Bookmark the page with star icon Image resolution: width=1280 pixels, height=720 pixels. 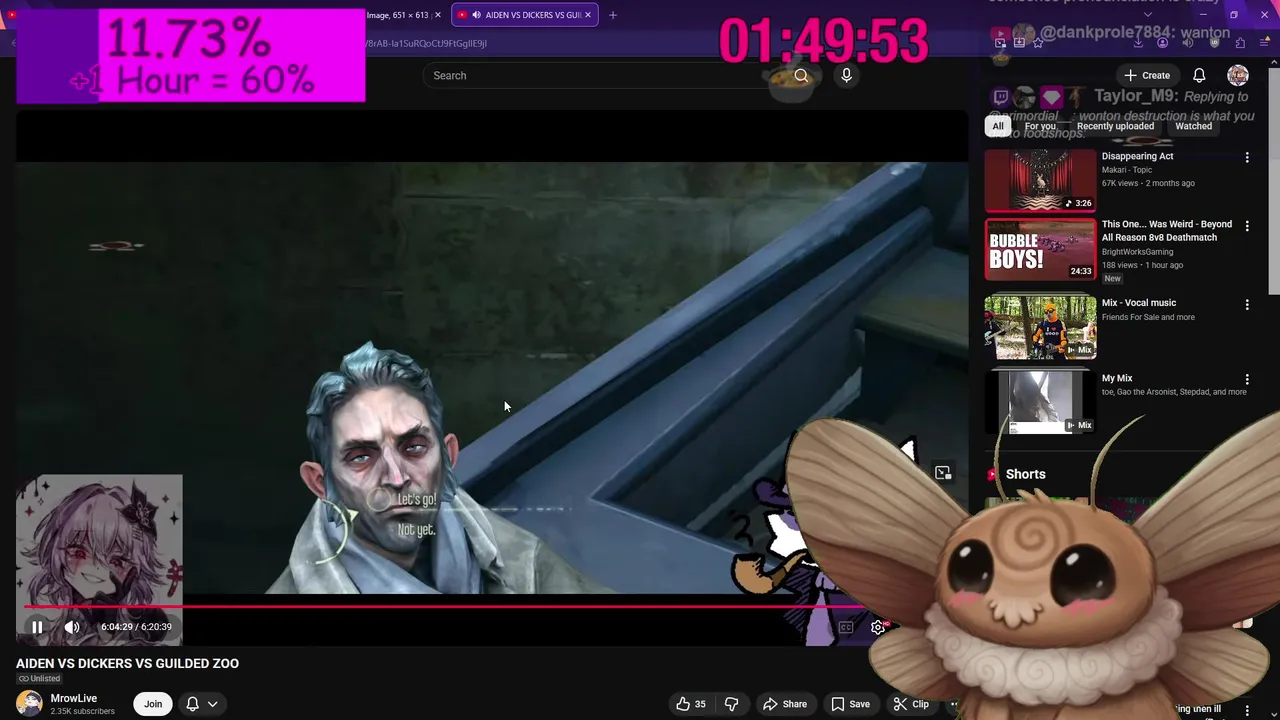[x=1037, y=43]
